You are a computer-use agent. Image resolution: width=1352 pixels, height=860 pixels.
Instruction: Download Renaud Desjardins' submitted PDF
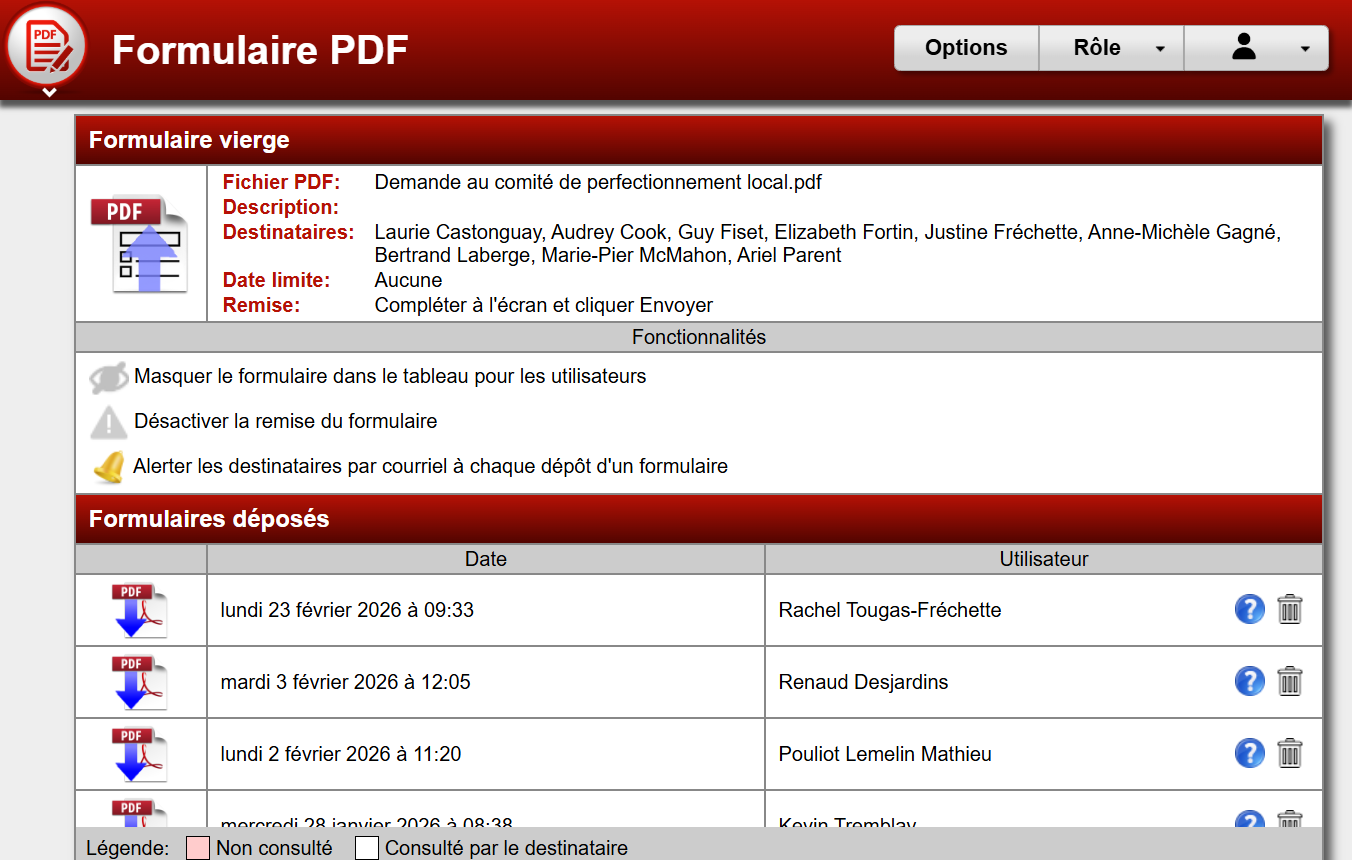(x=139, y=682)
